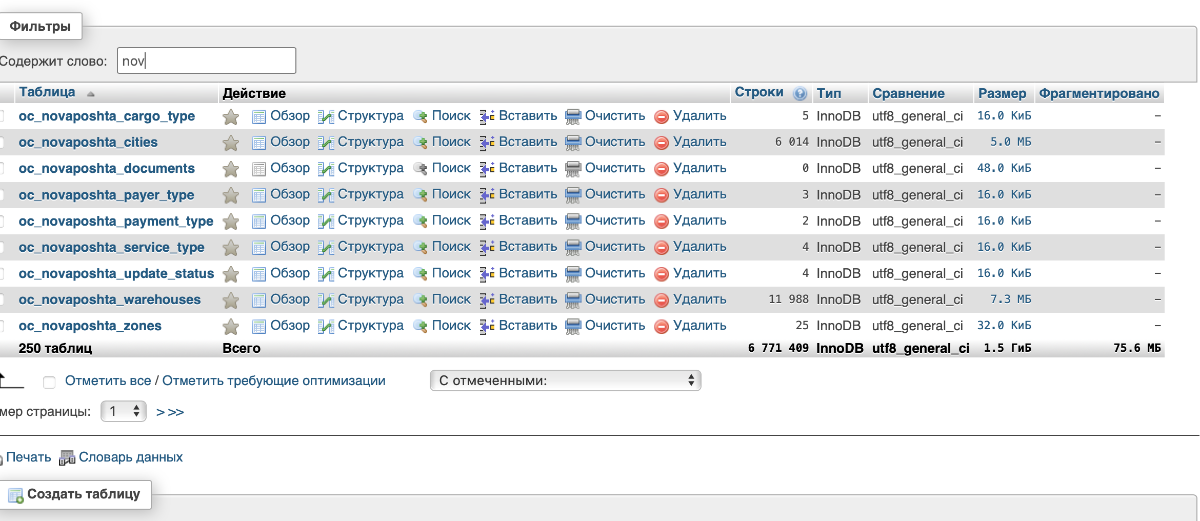
Task: Click row count 11 988
Action: [789, 300]
